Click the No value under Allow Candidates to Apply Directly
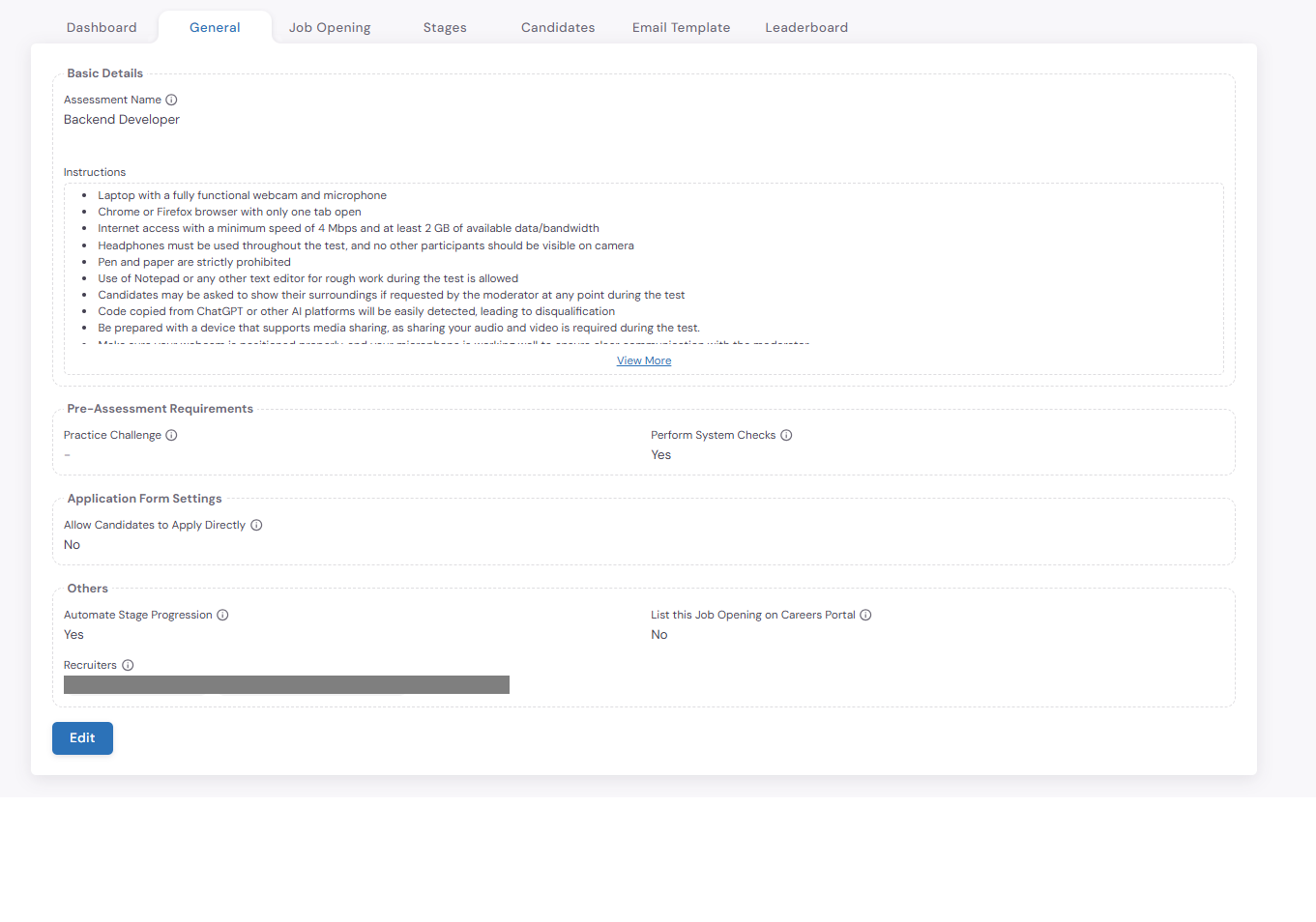 (73, 545)
